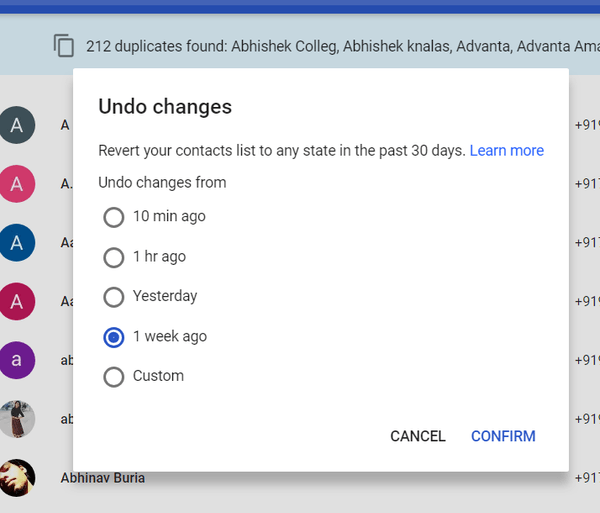600x513 pixels.
Task: Click the purple lowercase a avatar
Action: (17, 360)
